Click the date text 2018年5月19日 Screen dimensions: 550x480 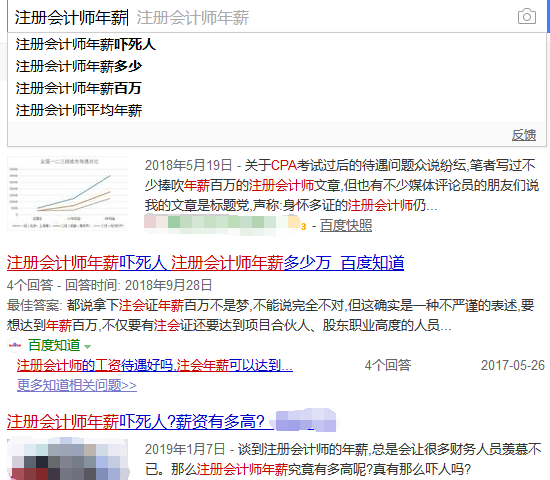[189, 165]
